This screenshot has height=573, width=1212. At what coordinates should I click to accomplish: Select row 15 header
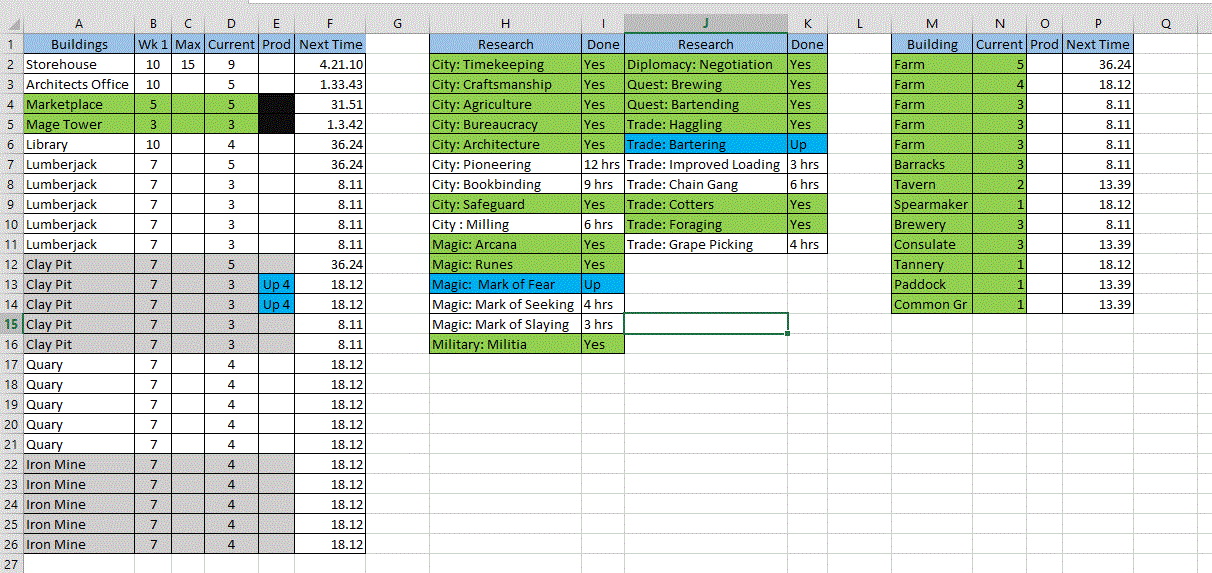tap(11, 324)
